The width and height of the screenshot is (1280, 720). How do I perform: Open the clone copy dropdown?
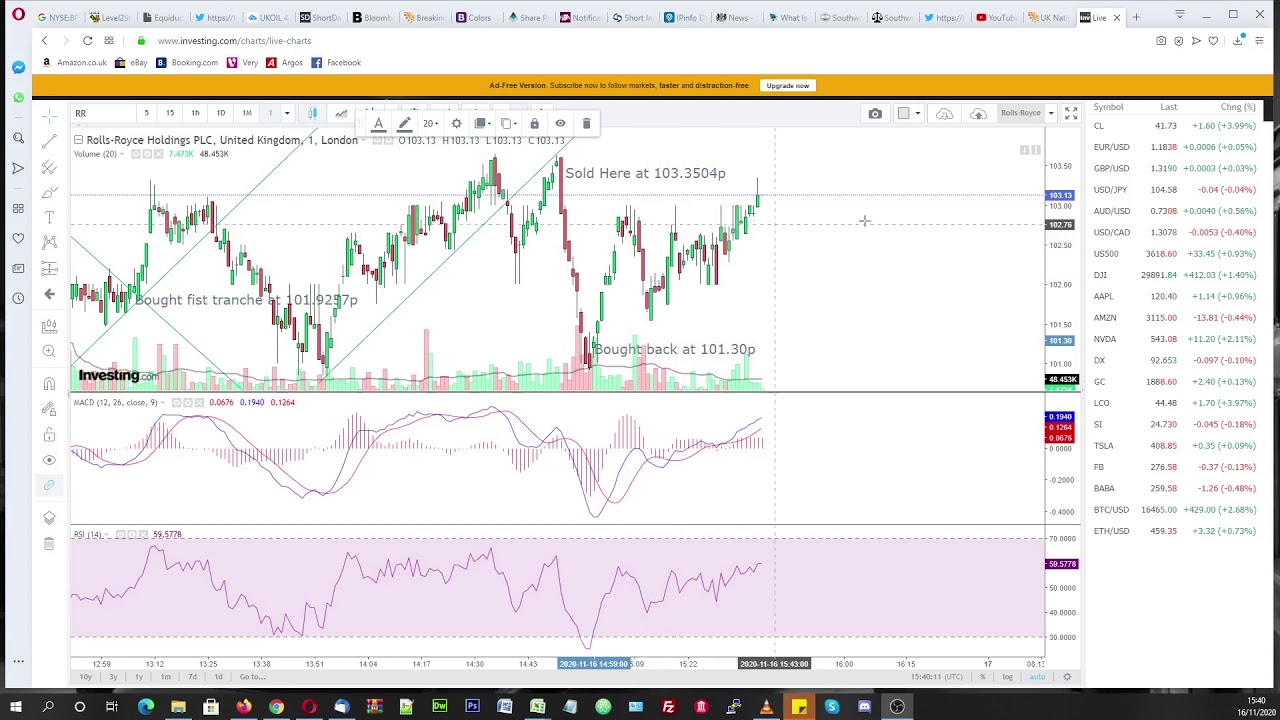pyautogui.click(x=508, y=124)
